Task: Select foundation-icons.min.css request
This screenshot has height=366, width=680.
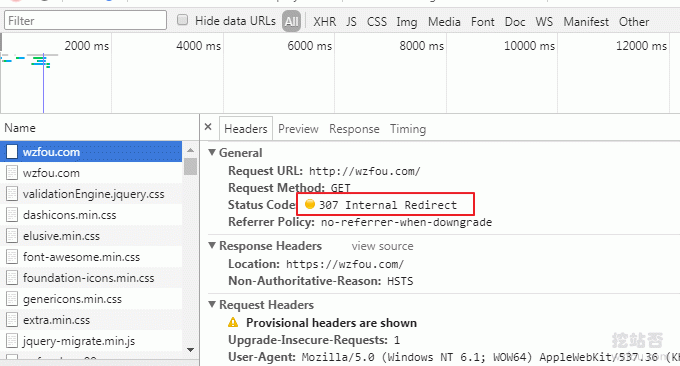Action: [91, 278]
